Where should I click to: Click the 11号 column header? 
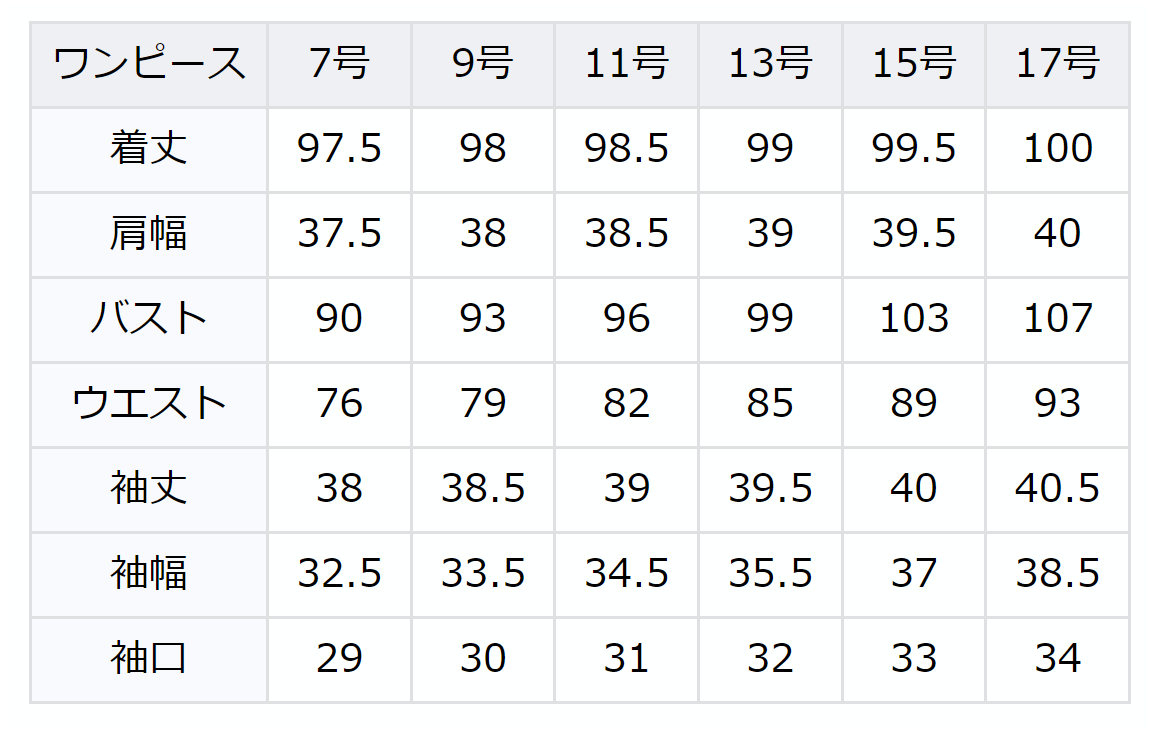(627, 65)
